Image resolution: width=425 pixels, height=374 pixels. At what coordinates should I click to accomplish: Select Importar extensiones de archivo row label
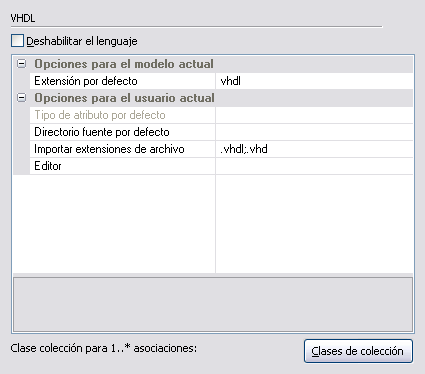pos(122,149)
